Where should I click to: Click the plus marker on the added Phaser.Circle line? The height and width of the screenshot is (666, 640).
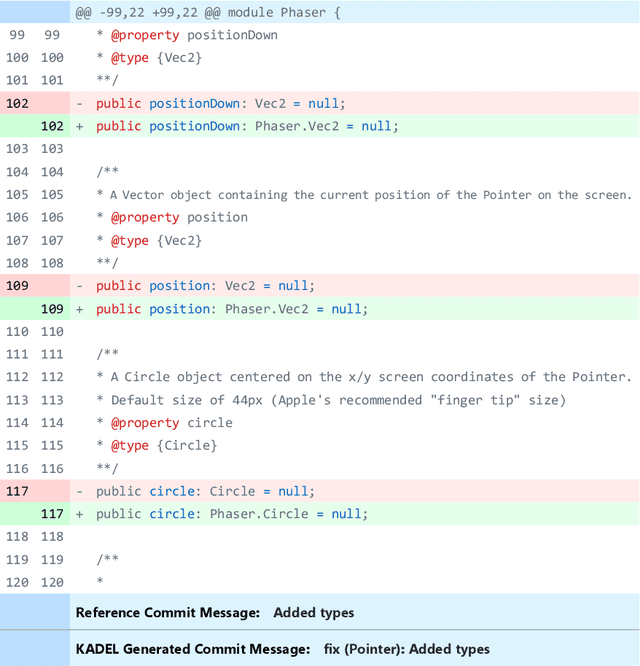click(80, 514)
